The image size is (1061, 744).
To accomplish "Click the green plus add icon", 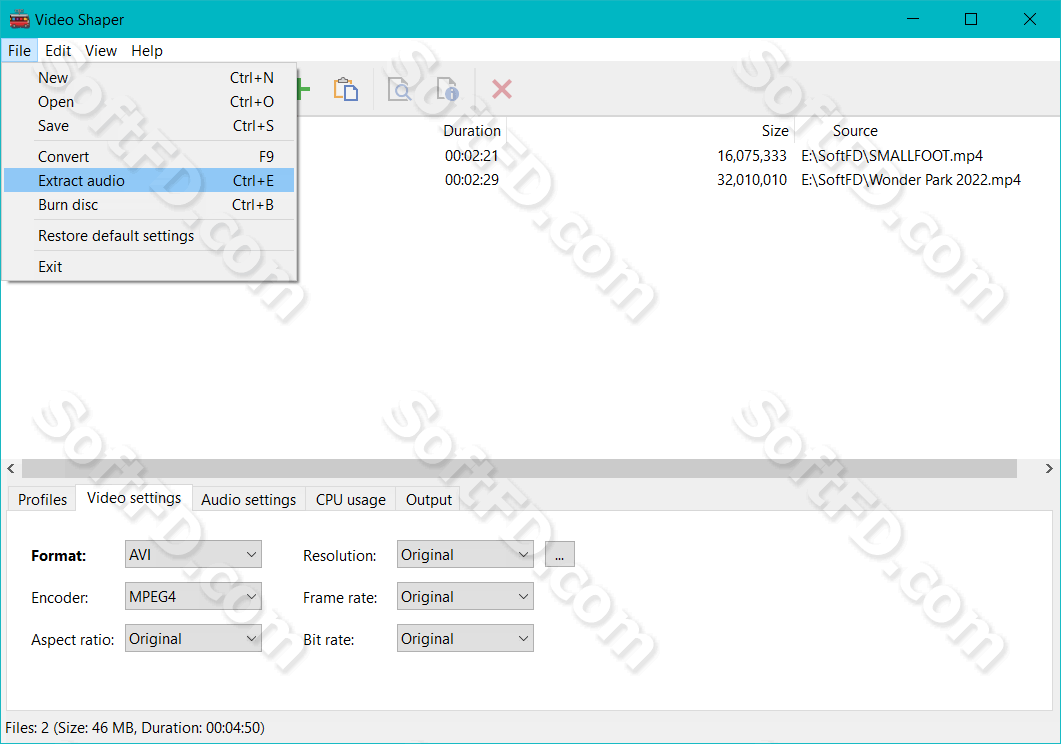I will click(x=304, y=89).
